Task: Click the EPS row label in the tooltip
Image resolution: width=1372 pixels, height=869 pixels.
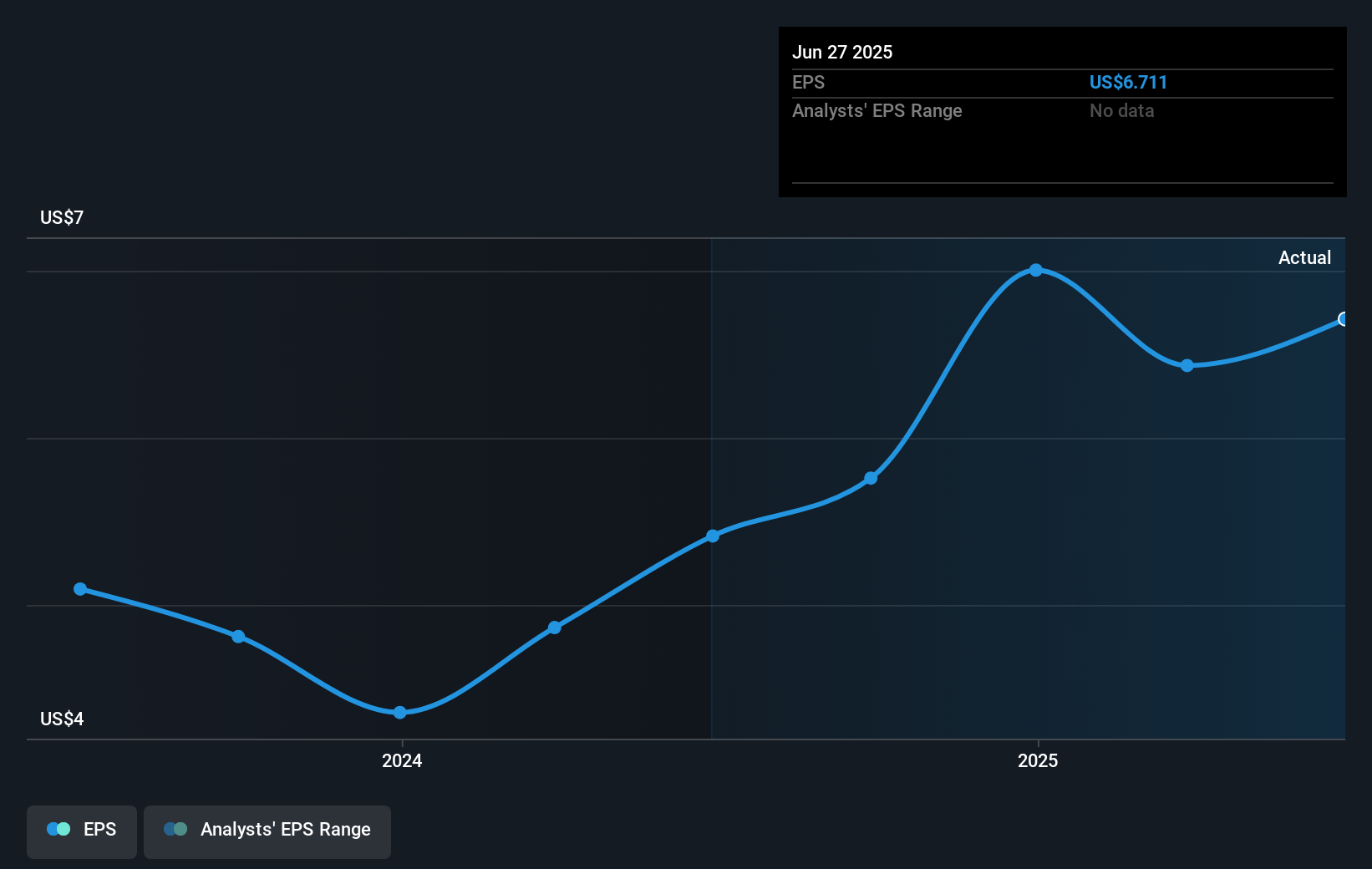Action: [808, 82]
